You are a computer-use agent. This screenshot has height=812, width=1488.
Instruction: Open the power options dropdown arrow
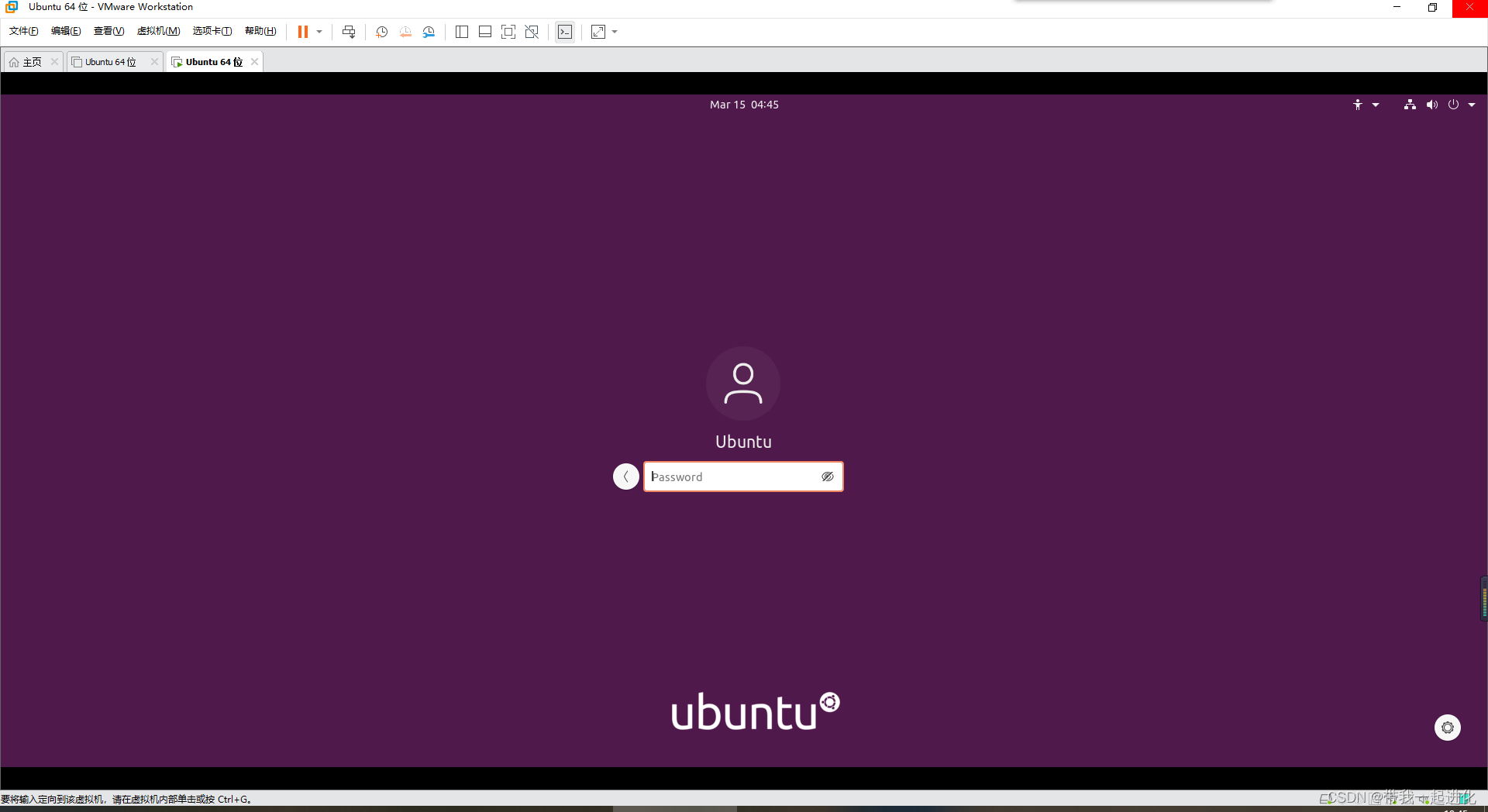click(319, 32)
